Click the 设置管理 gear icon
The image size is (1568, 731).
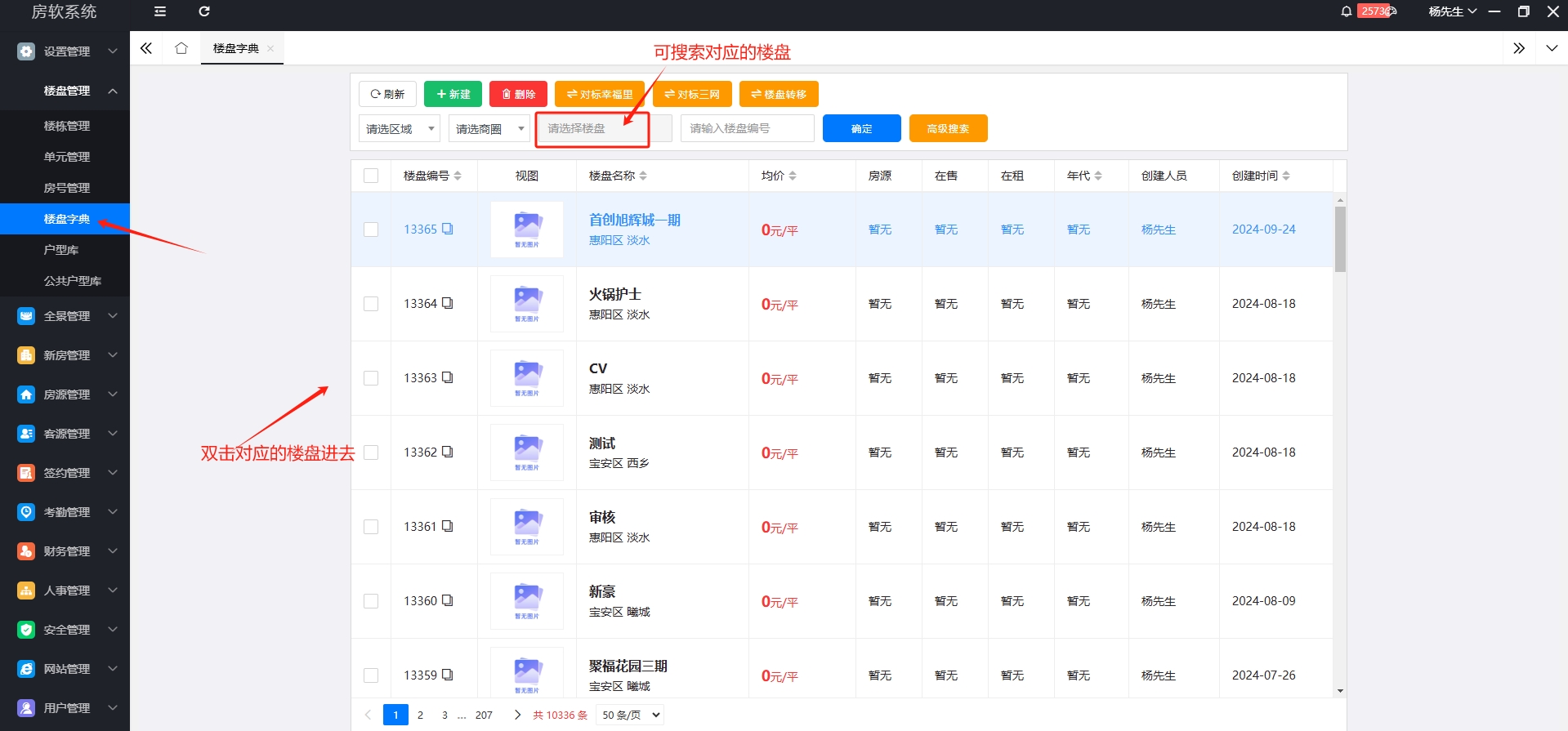coord(26,51)
